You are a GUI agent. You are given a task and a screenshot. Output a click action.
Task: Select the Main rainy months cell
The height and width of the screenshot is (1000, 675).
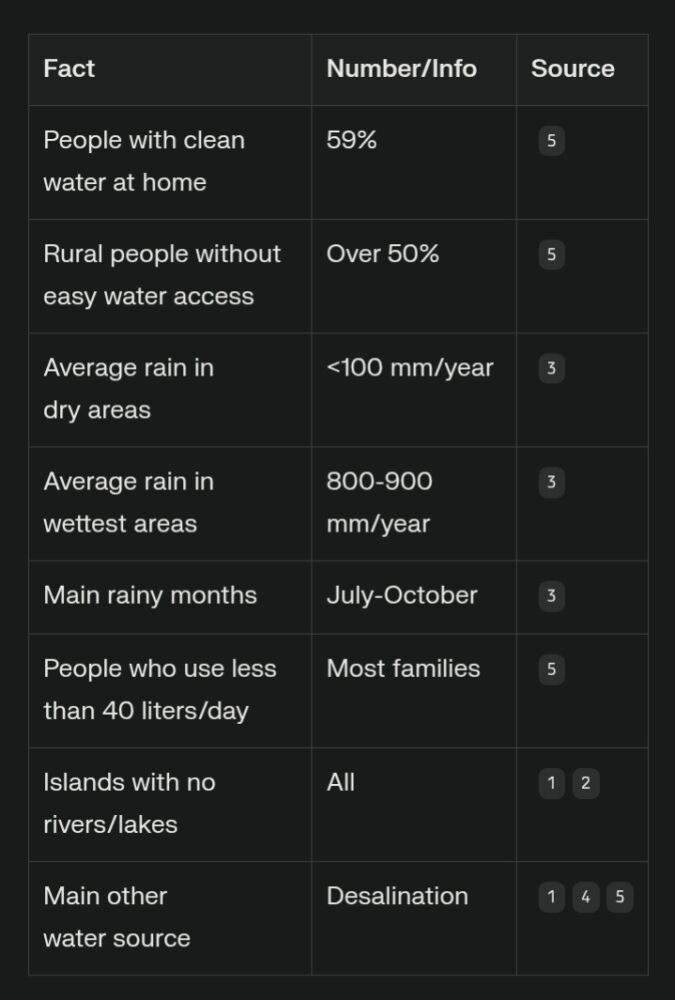click(150, 596)
